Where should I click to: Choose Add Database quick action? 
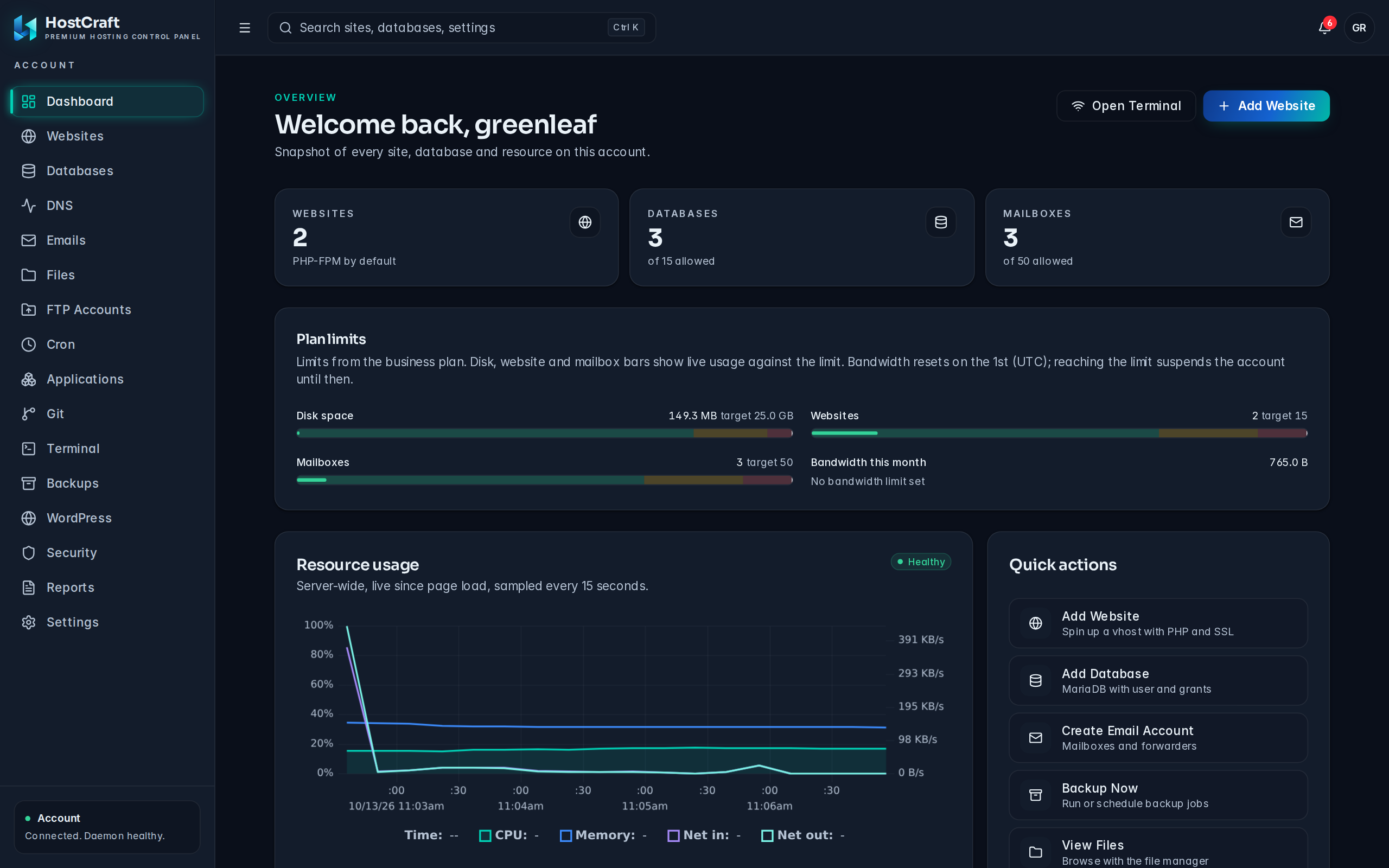click(1158, 681)
